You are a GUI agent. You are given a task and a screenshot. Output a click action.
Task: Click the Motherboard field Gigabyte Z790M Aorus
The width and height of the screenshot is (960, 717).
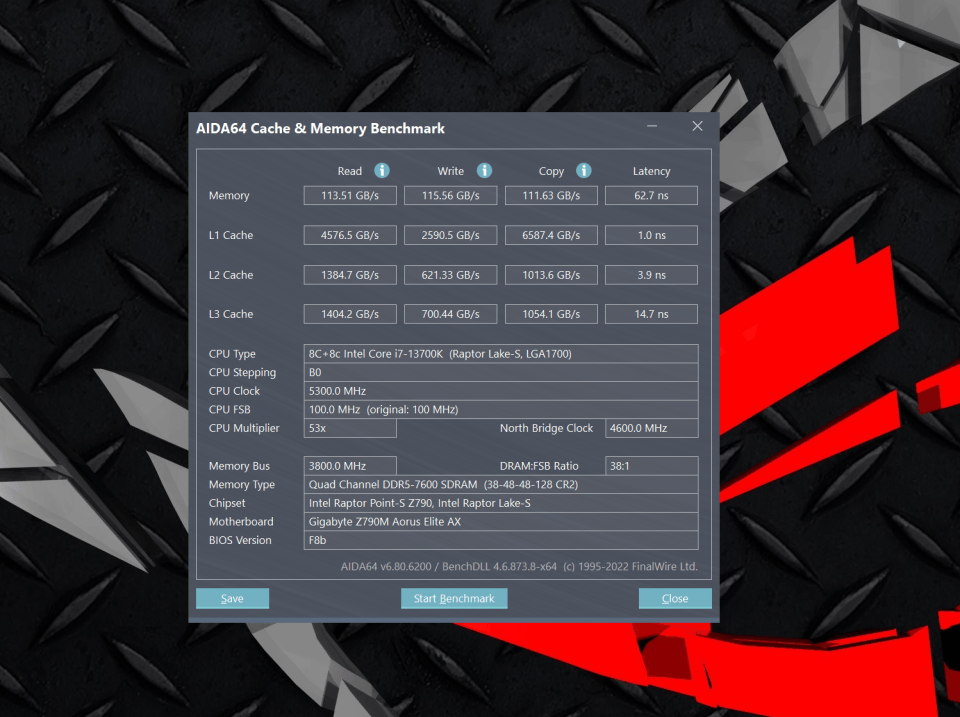(x=501, y=522)
